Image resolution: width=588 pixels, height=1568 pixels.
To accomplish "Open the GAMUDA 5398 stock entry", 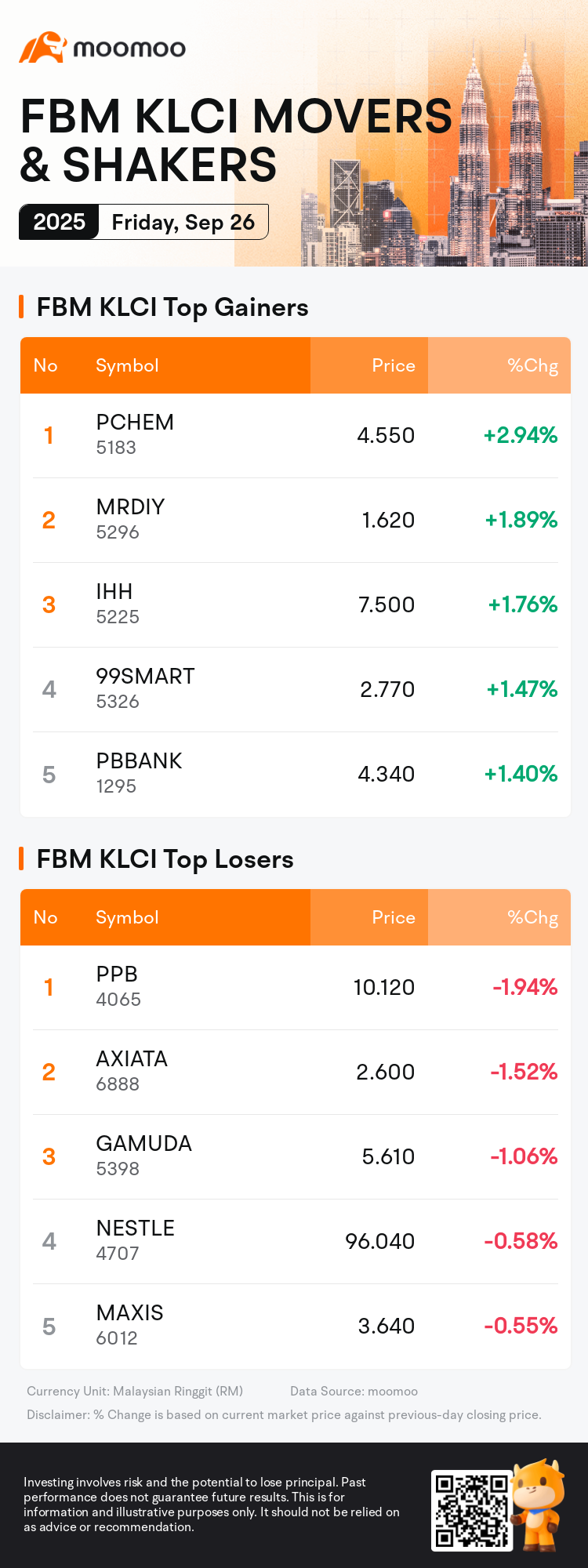I will pos(295,1156).
